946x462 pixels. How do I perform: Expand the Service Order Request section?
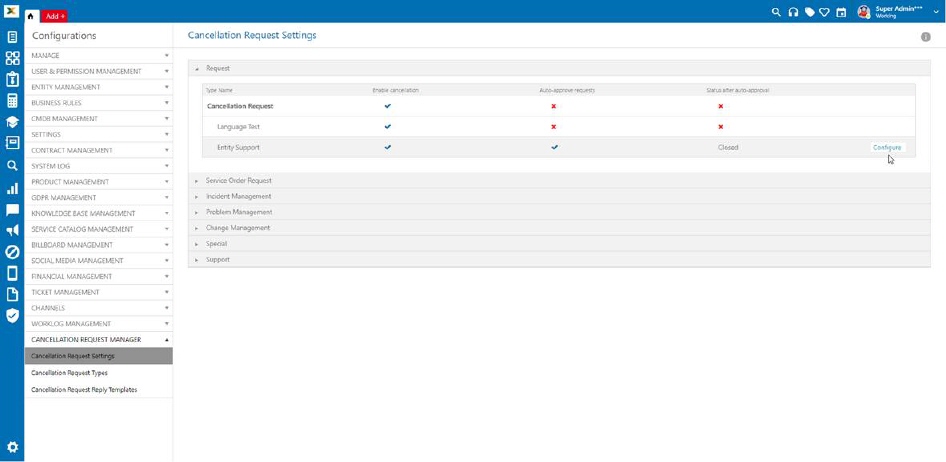(238, 181)
